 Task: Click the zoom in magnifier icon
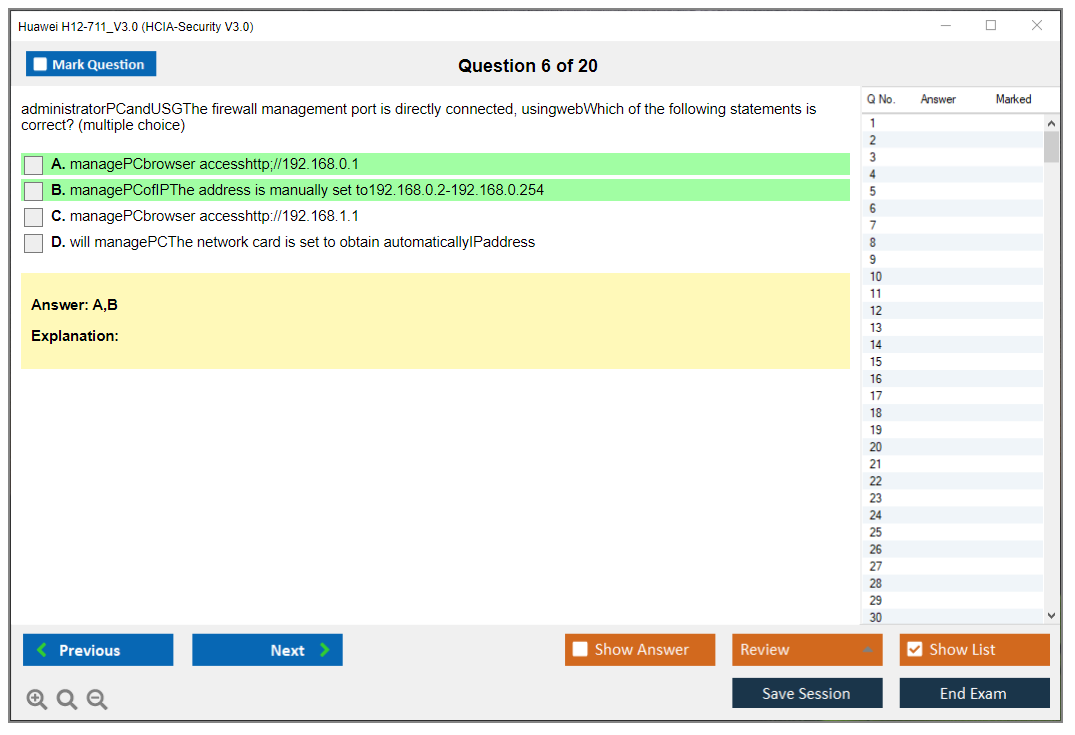(37, 700)
